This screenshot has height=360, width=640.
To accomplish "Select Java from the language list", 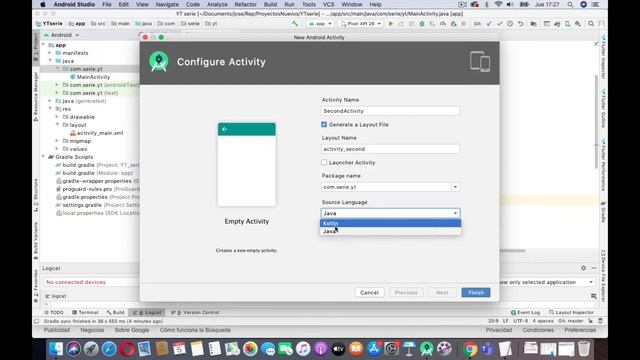I will pos(390,231).
